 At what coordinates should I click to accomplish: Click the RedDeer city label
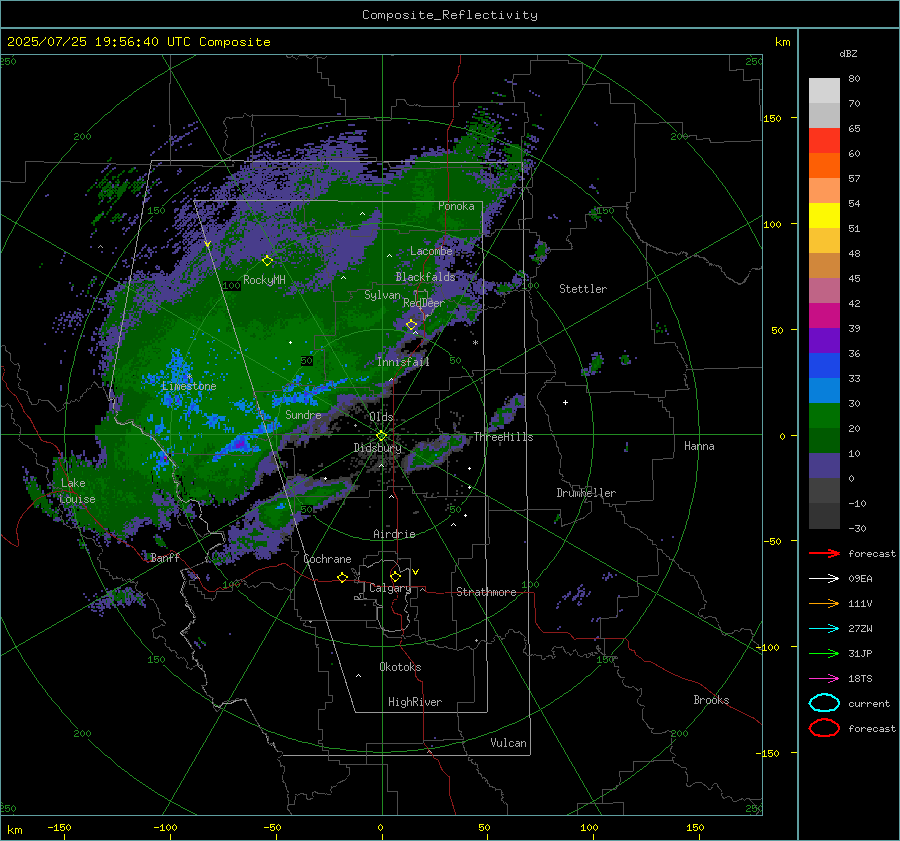coord(424,303)
